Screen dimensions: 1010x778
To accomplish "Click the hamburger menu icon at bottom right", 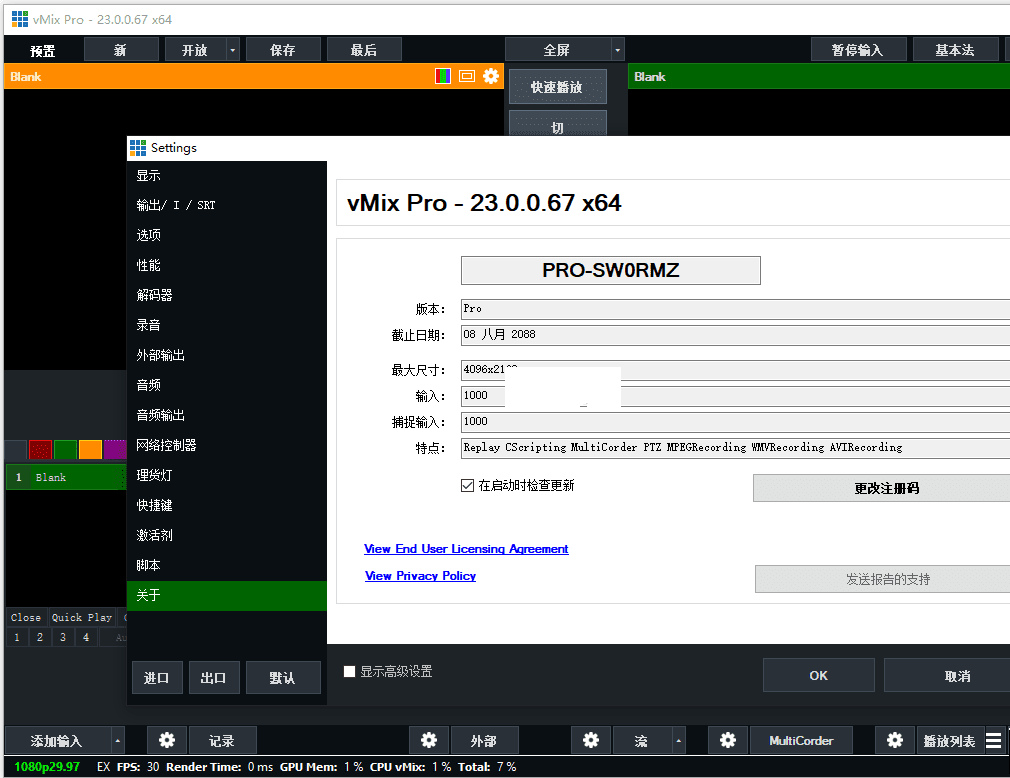I will pos(994,741).
